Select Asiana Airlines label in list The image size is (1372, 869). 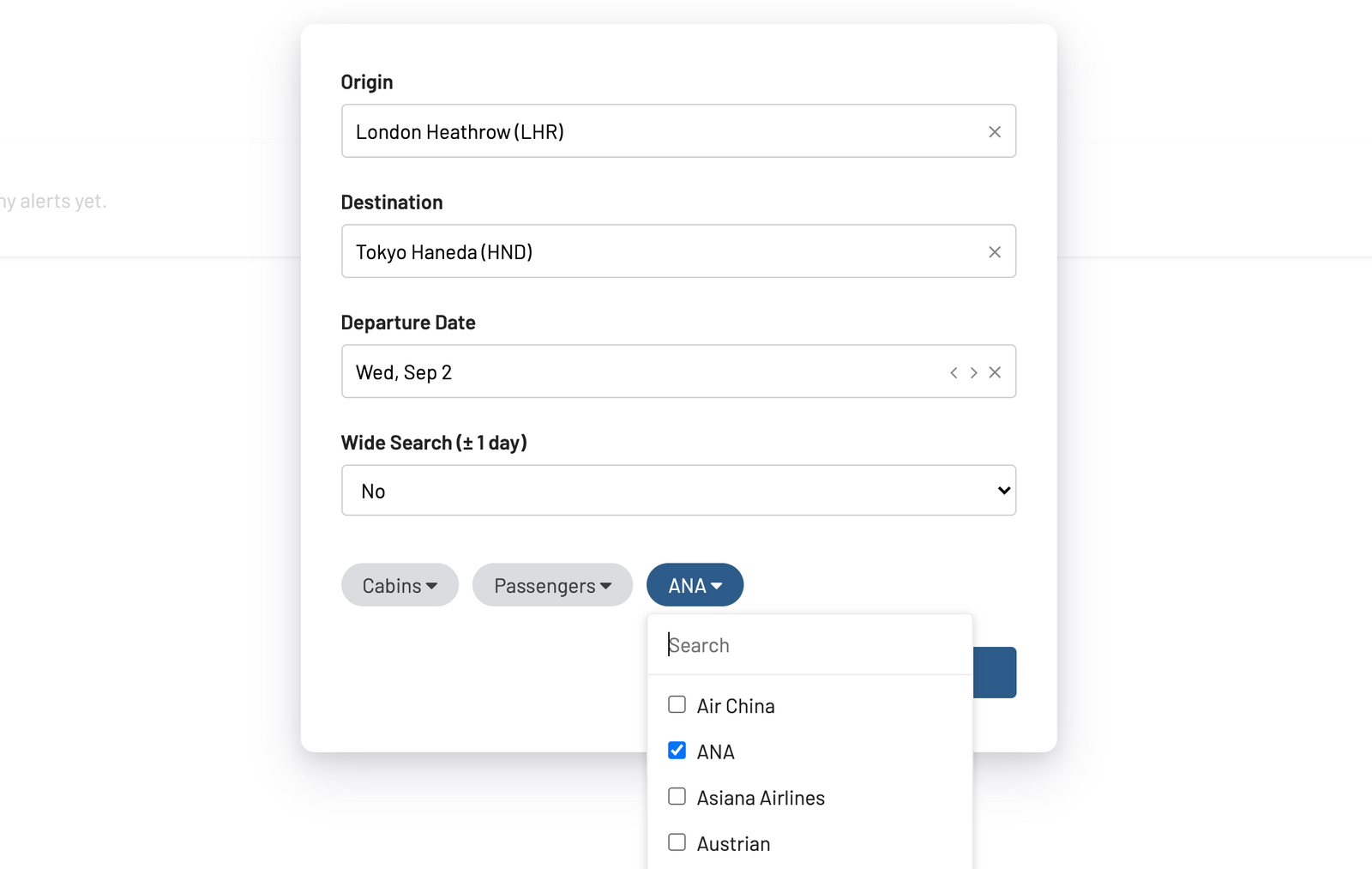tap(761, 798)
